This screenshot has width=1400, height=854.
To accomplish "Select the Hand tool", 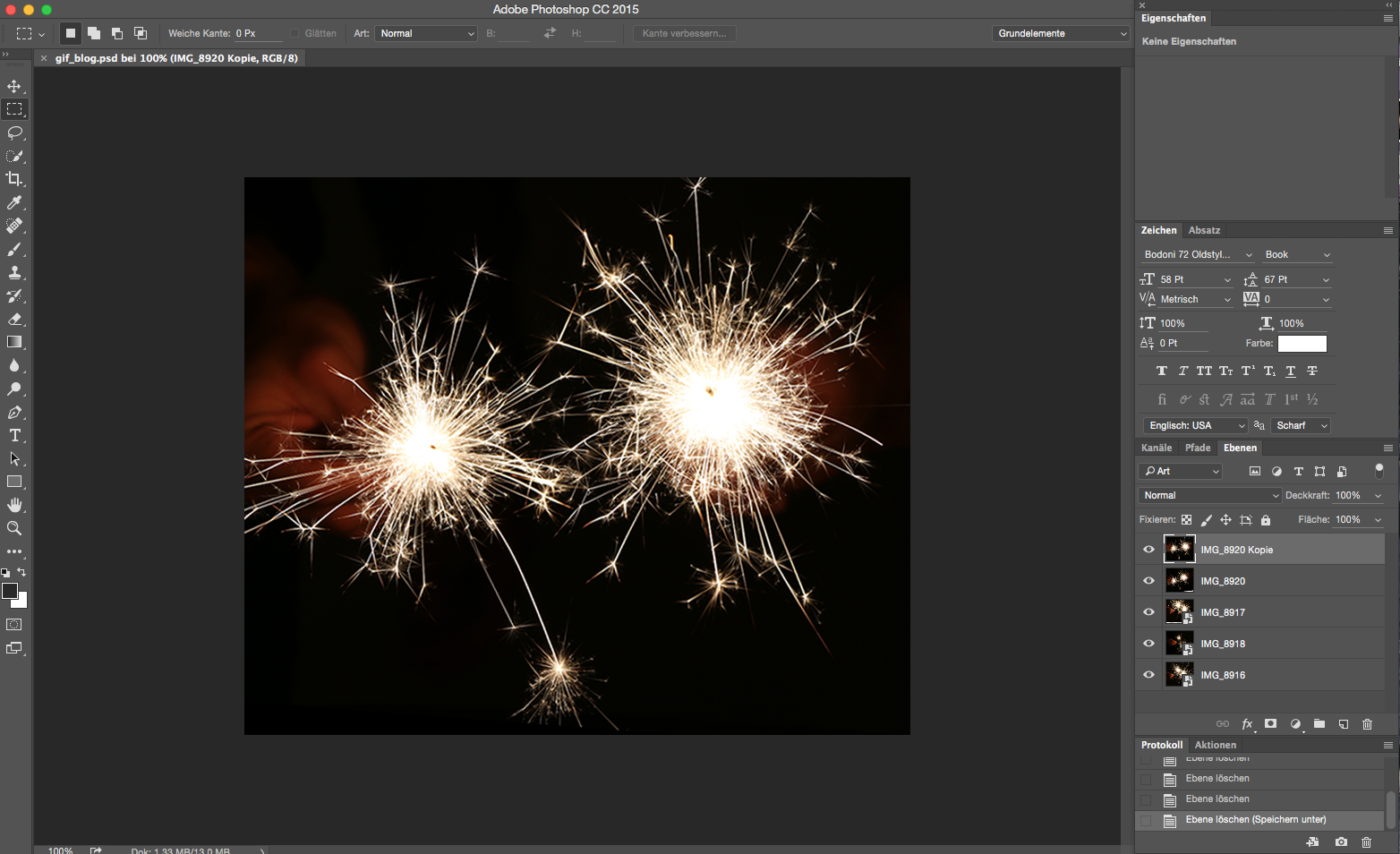I will [14, 505].
